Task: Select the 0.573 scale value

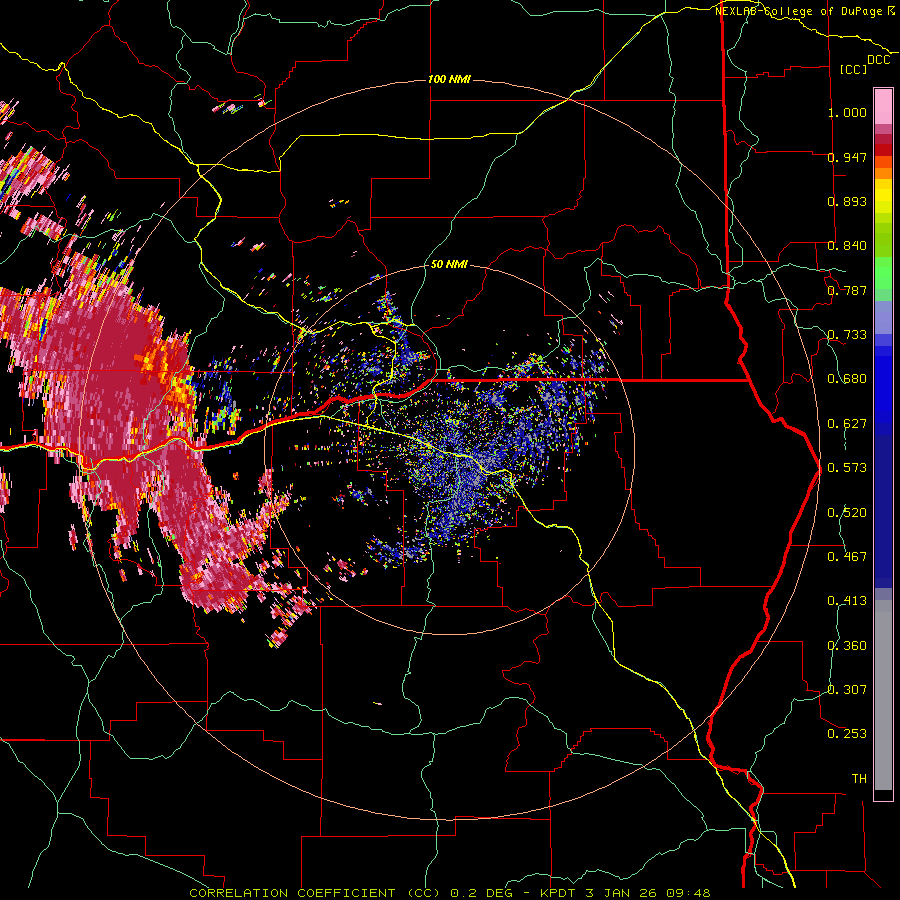Action: pyautogui.click(x=847, y=468)
